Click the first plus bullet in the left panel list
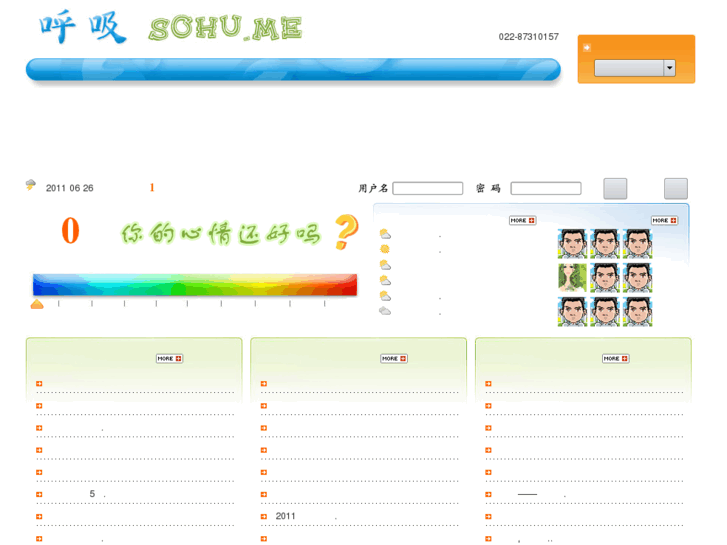 [x=39, y=384]
